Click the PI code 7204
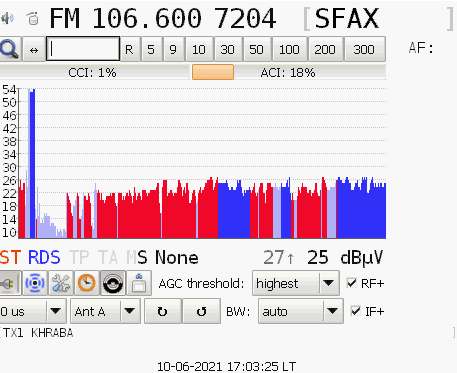Screen dimensions: 457x373 tap(245, 18)
